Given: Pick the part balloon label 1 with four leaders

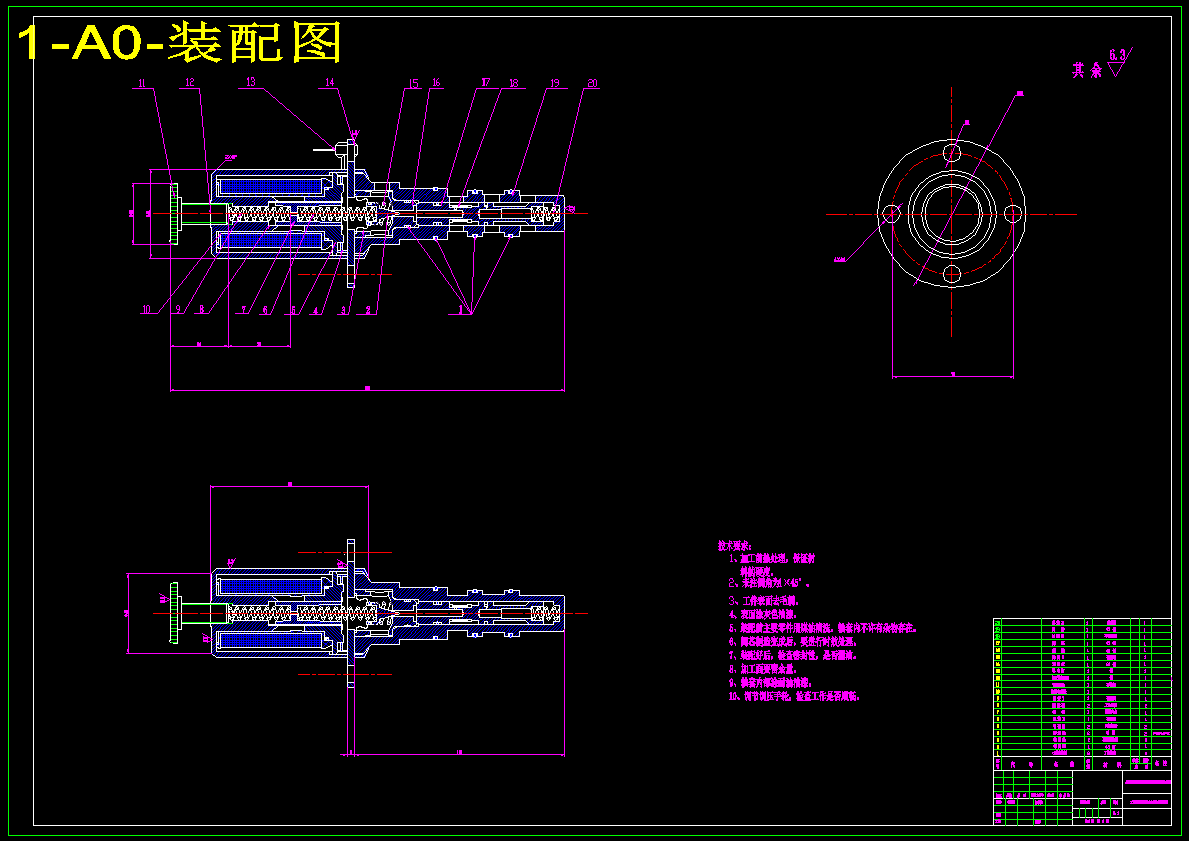Looking at the screenshot, I should pyautogui.click(x=460, y=309).
